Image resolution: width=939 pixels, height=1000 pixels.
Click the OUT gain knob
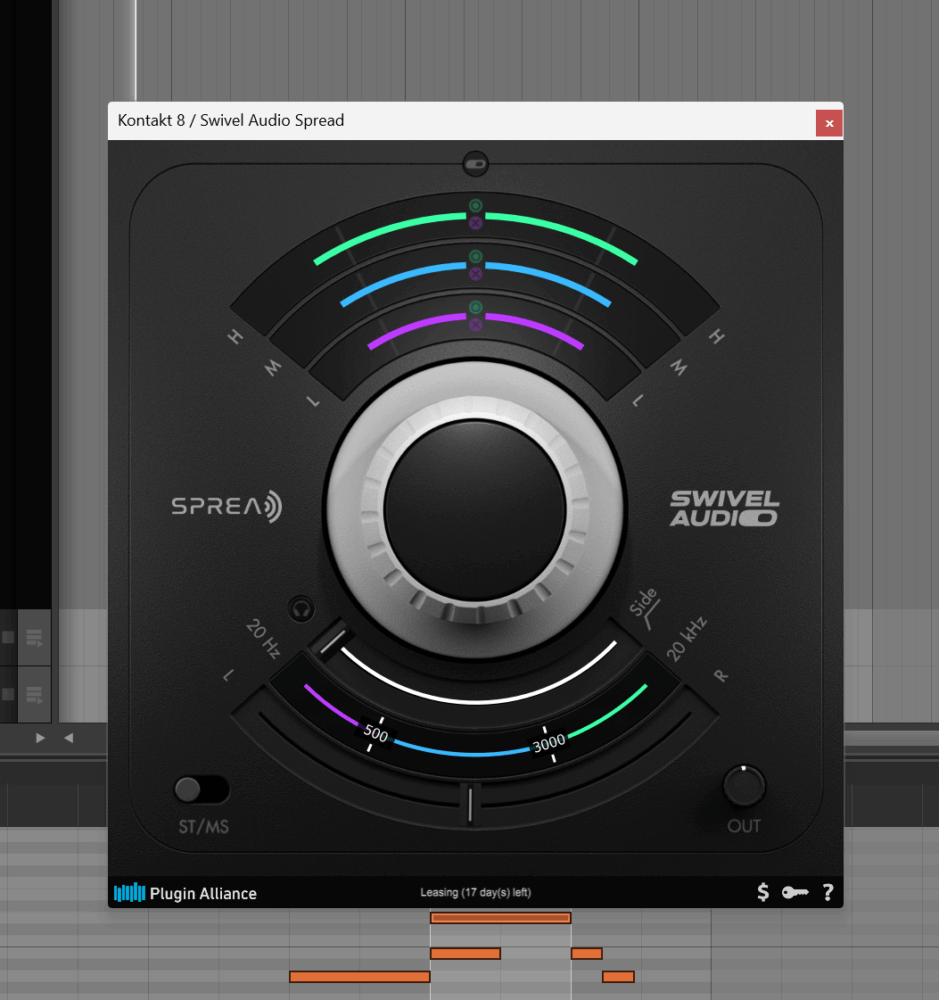tap(744, 786)
